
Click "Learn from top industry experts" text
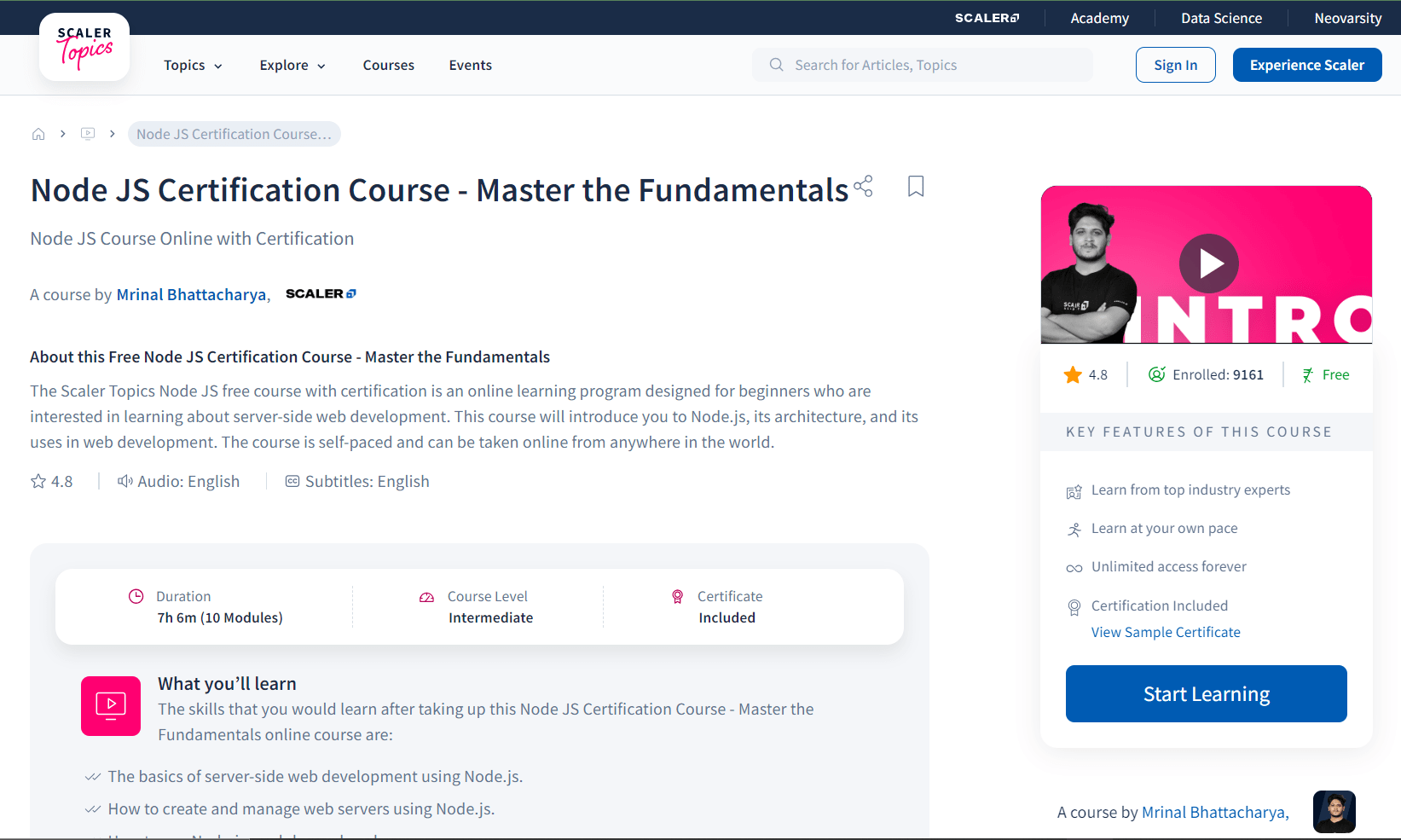point(1190,490)
